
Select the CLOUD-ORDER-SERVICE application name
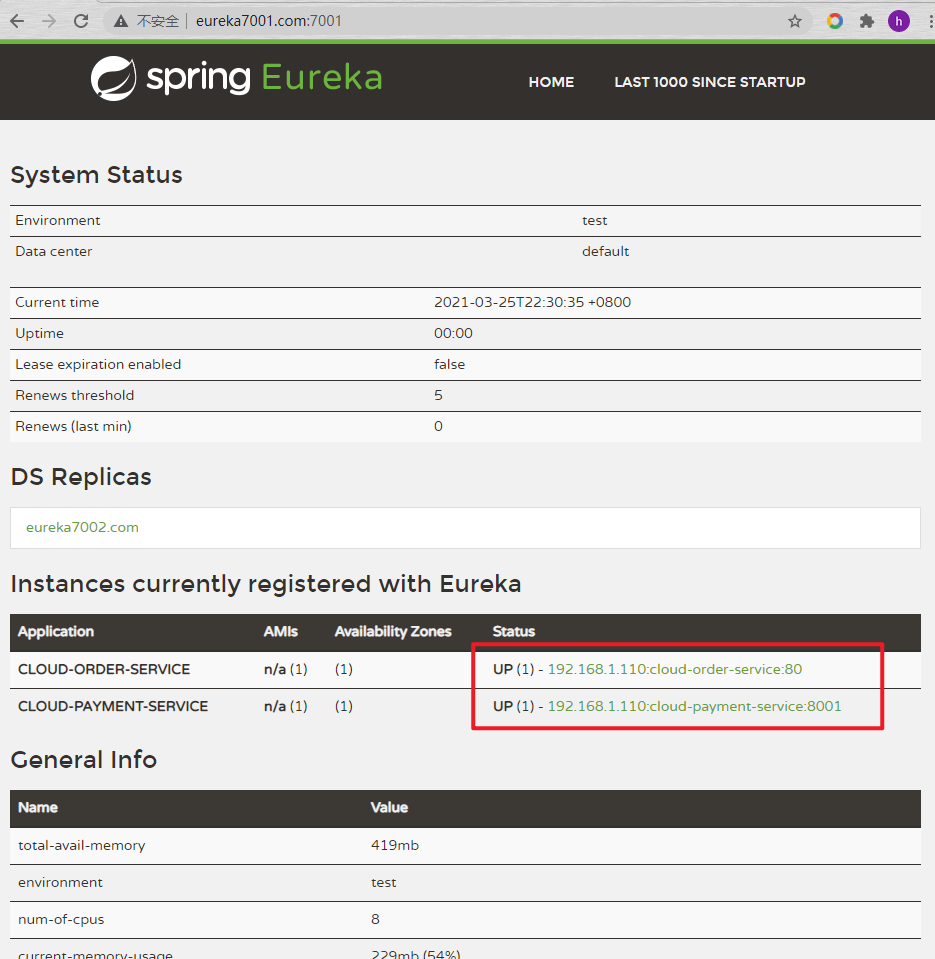[x=104, y=669]
